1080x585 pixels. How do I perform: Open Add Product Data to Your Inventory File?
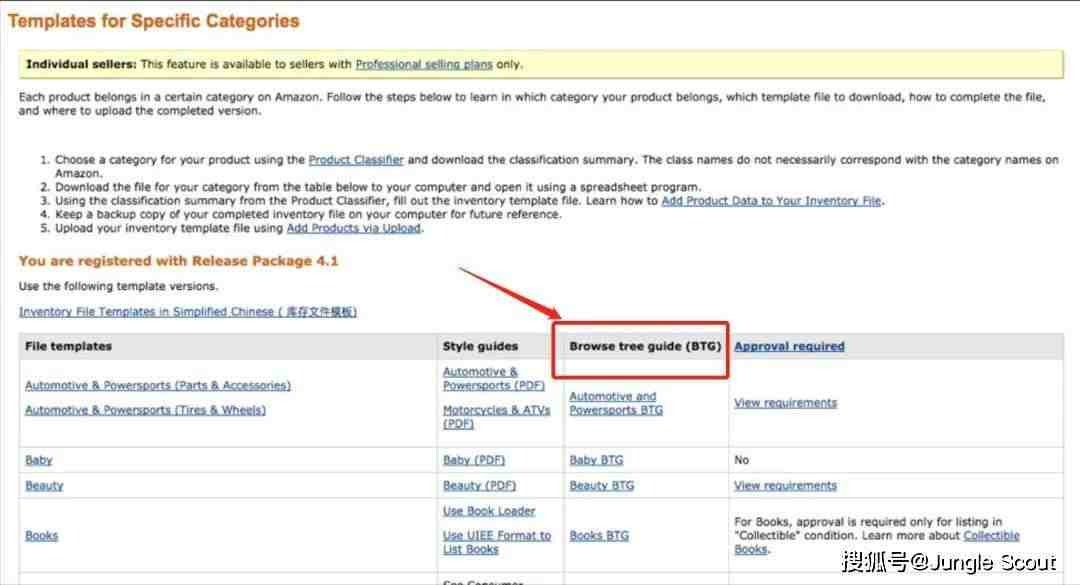771,201
